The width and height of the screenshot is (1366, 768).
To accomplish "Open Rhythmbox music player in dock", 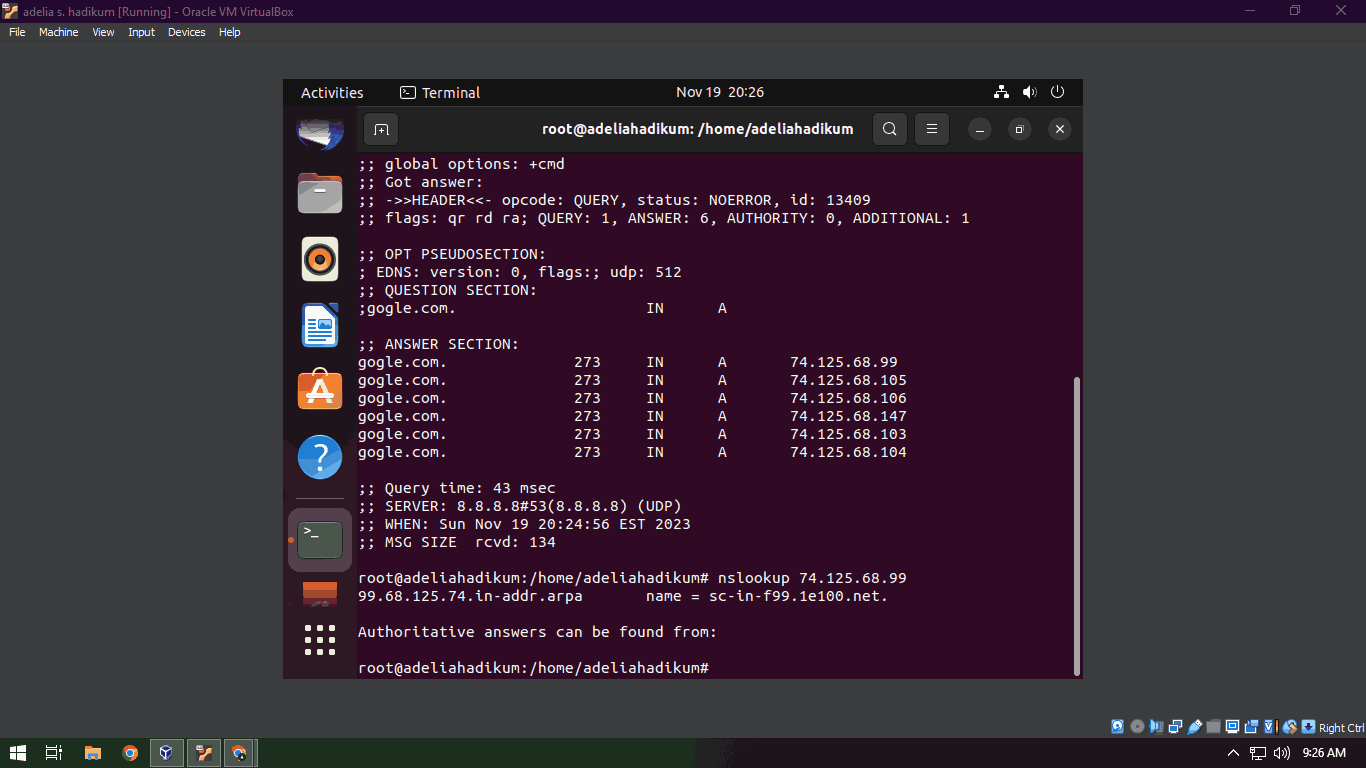I will click(x=320, y=259).
